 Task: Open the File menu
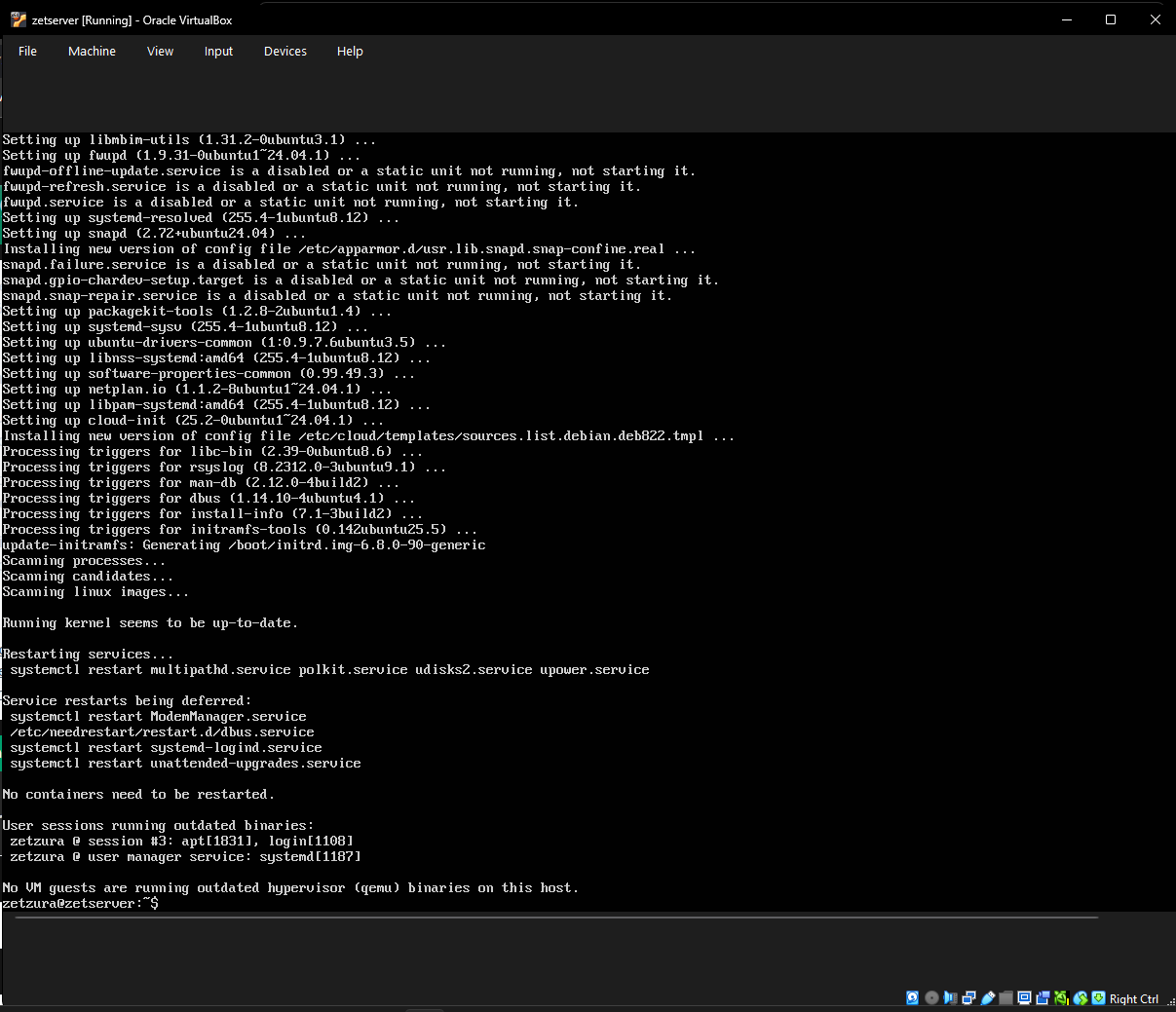[27, 52]
